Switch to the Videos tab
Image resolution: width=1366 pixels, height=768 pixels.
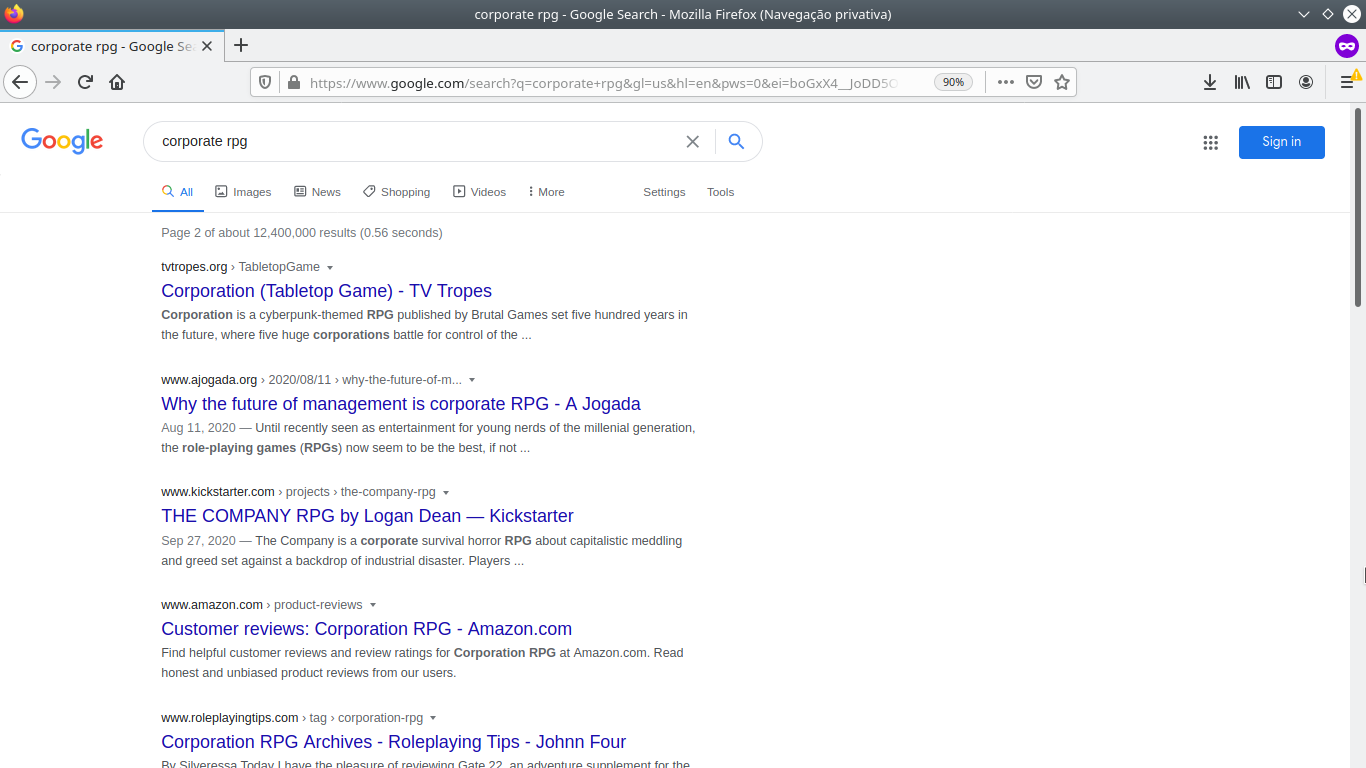click(x=480, y=192)
